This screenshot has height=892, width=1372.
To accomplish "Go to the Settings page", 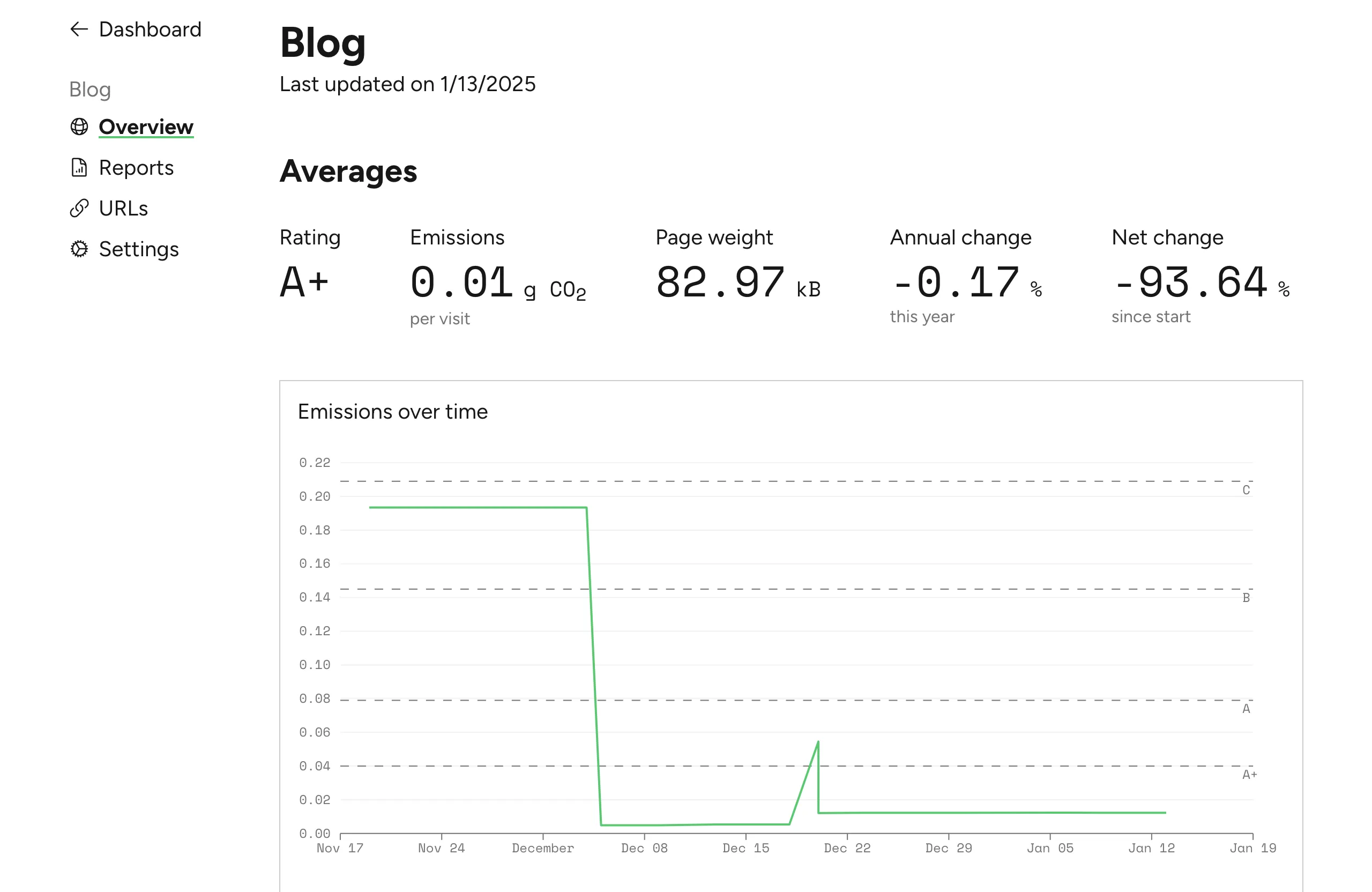I will [139, 249].
